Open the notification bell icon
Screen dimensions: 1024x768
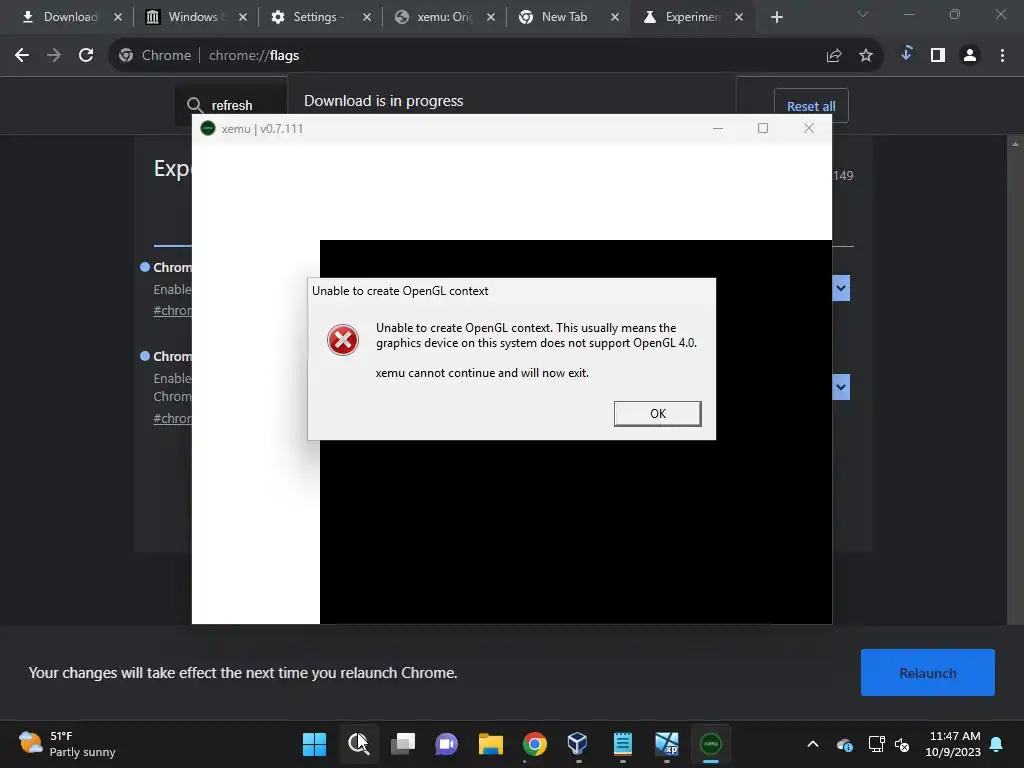pyautogui.click(x=997, y=744)
